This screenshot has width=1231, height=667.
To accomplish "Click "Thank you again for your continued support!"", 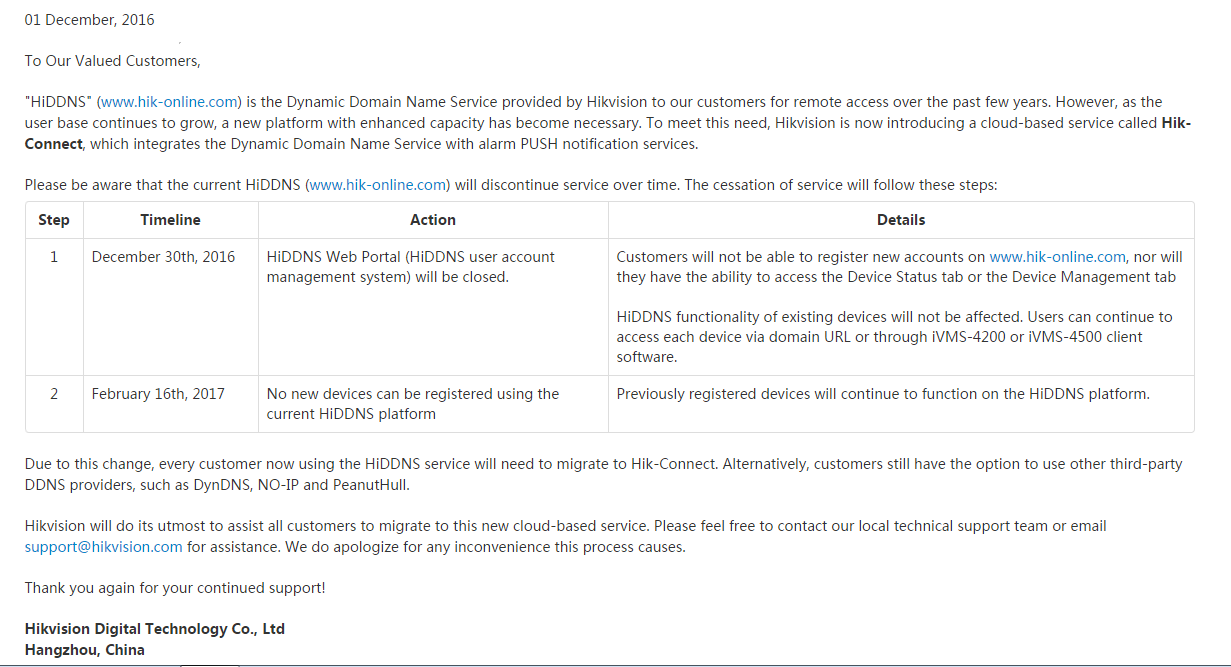I will click(175, 588).
